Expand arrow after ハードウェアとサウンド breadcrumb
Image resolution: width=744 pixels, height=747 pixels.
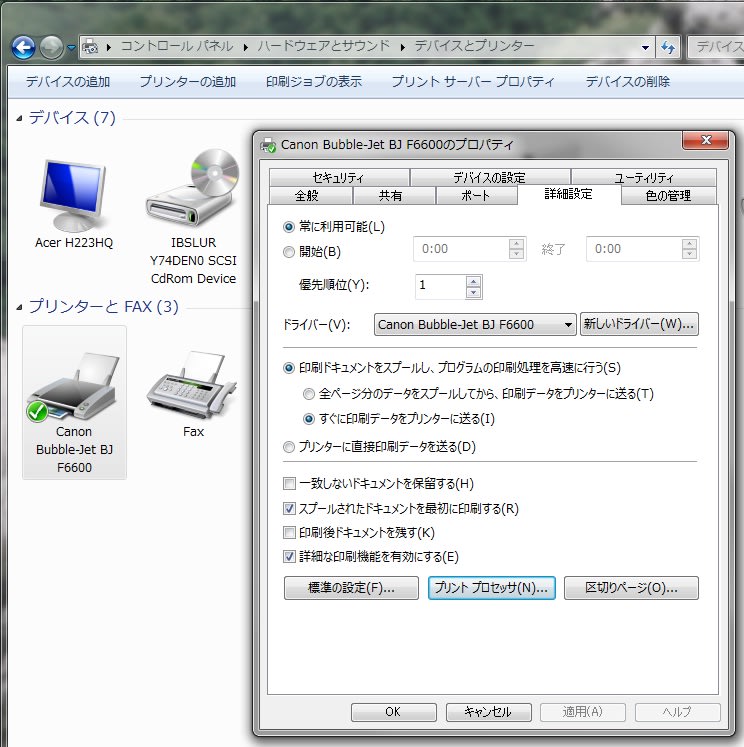pyautogui.click(x=402, y=47)
